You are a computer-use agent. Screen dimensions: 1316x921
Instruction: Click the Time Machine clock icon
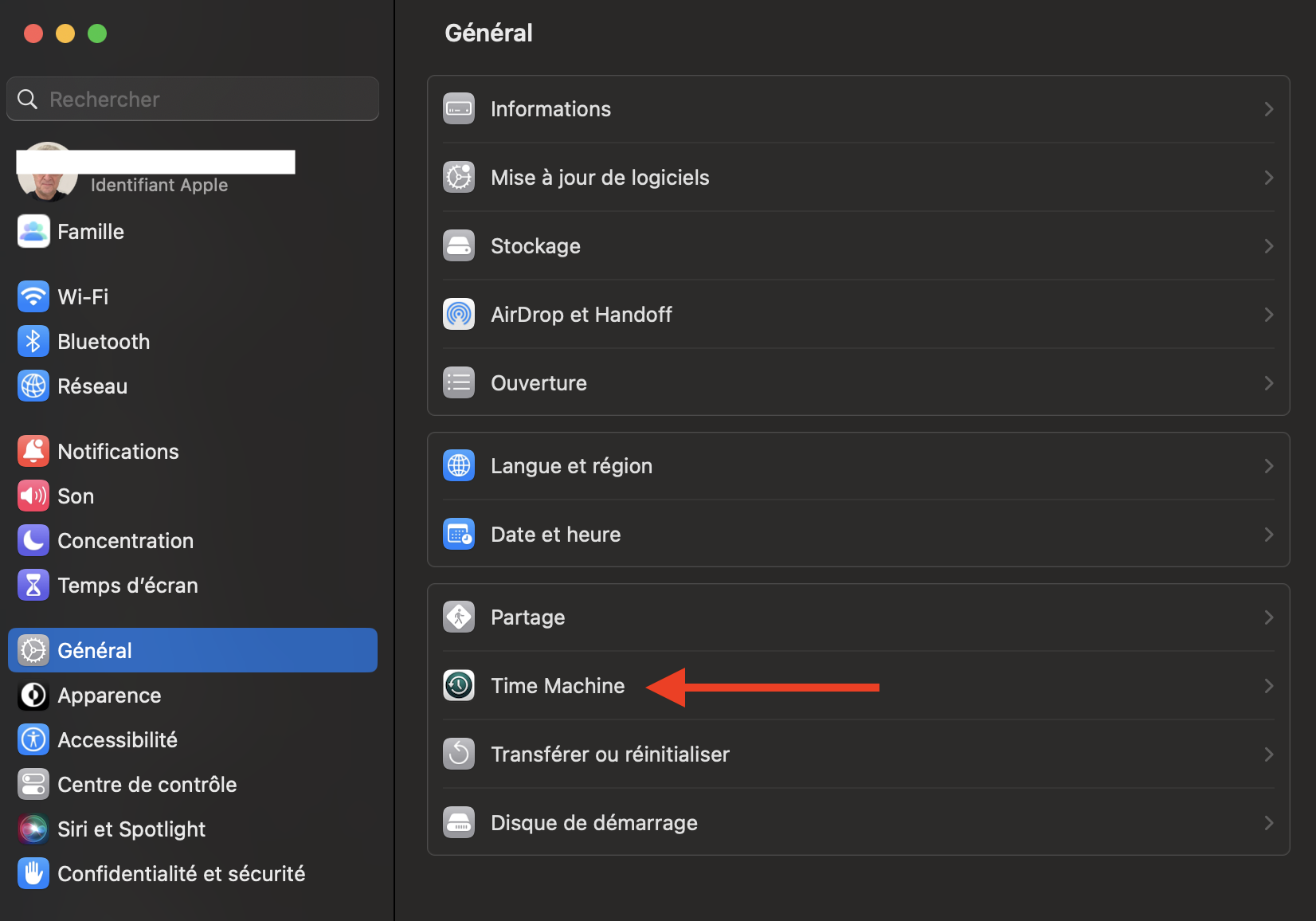coord(459,686)
